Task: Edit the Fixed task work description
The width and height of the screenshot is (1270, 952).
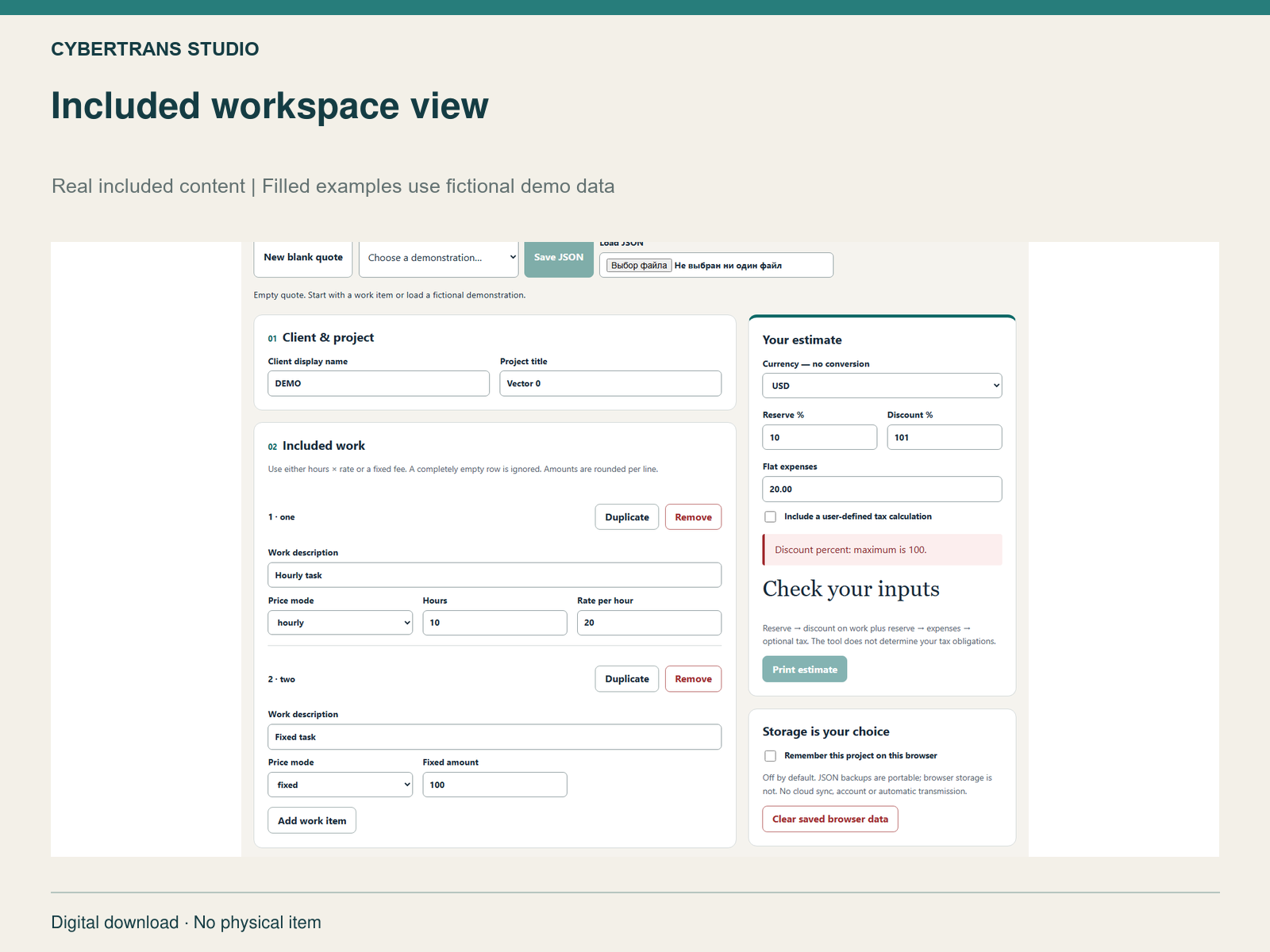Action: click(x=495, y=737)
